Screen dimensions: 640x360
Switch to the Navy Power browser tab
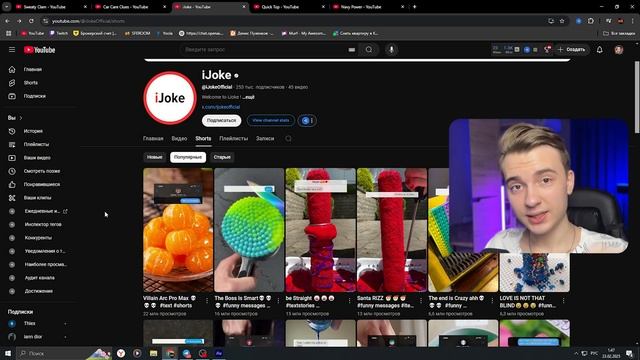pos(368,7)
